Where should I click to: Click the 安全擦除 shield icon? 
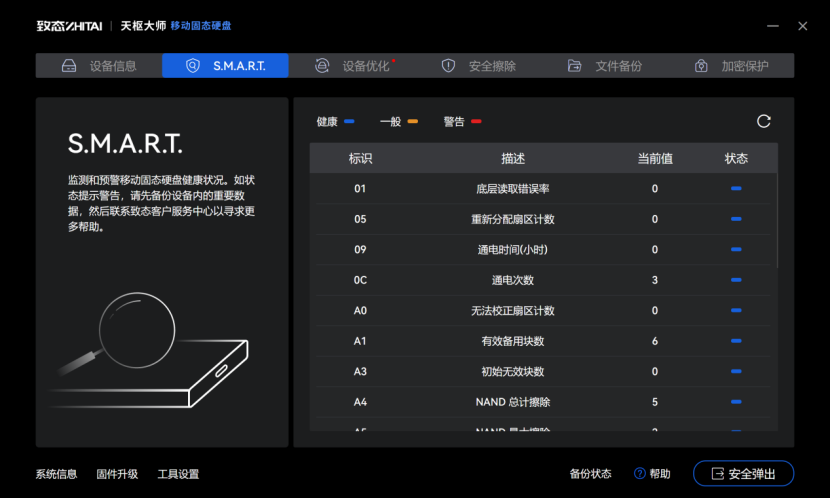tap(448, 66)
